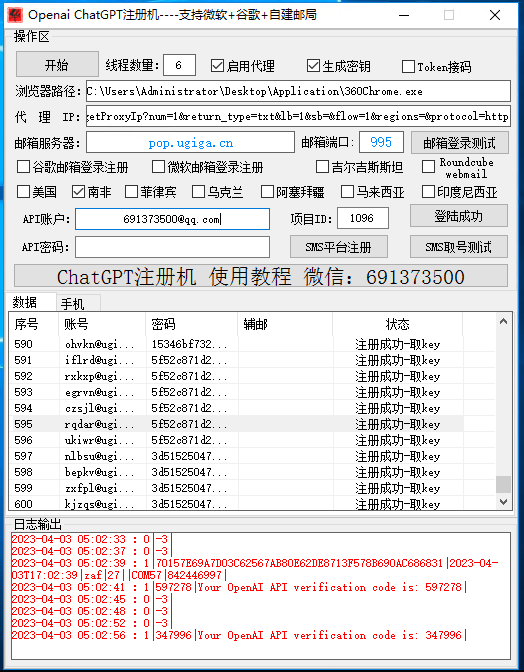Click log line with verification code 597278
Image resolution: width=524 pixels, height=672 pixels.
tap(239, 587)
